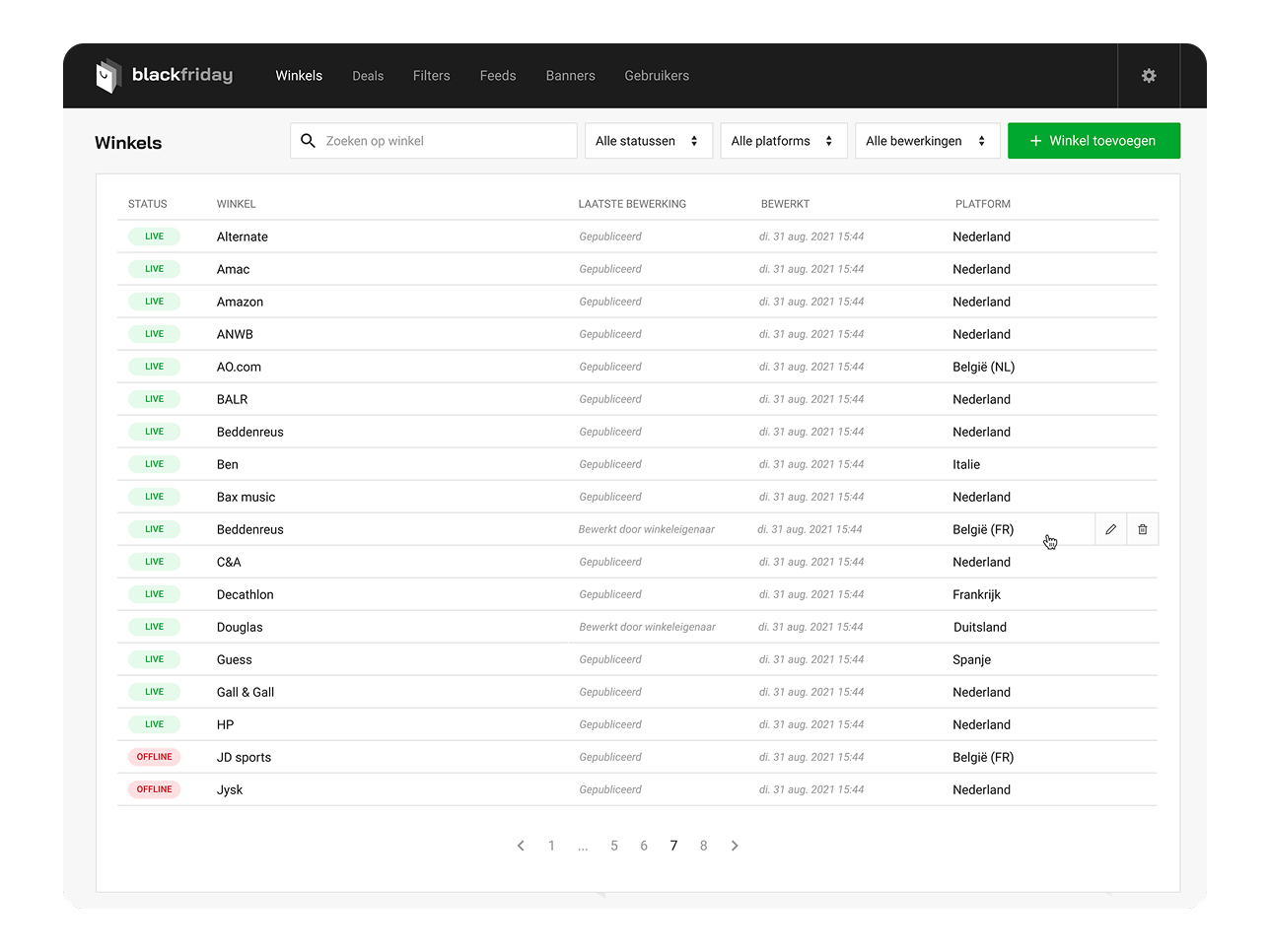Select the Amazon store name

tap(240, 302)
